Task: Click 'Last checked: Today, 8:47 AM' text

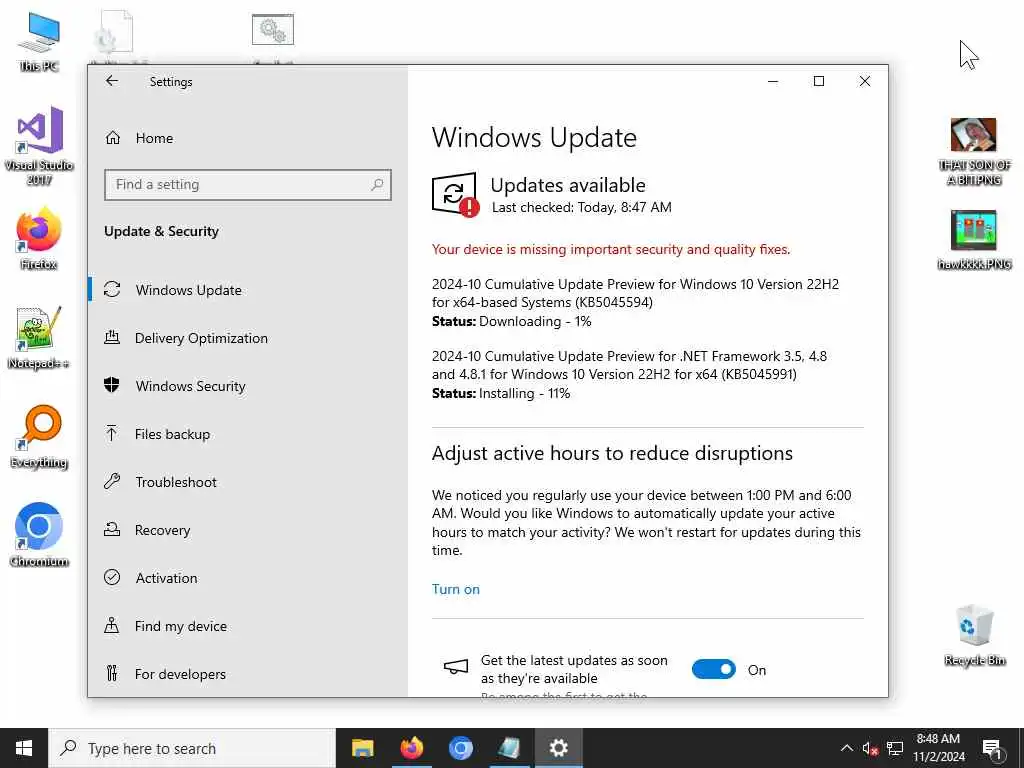Action: tap(581, 208)
